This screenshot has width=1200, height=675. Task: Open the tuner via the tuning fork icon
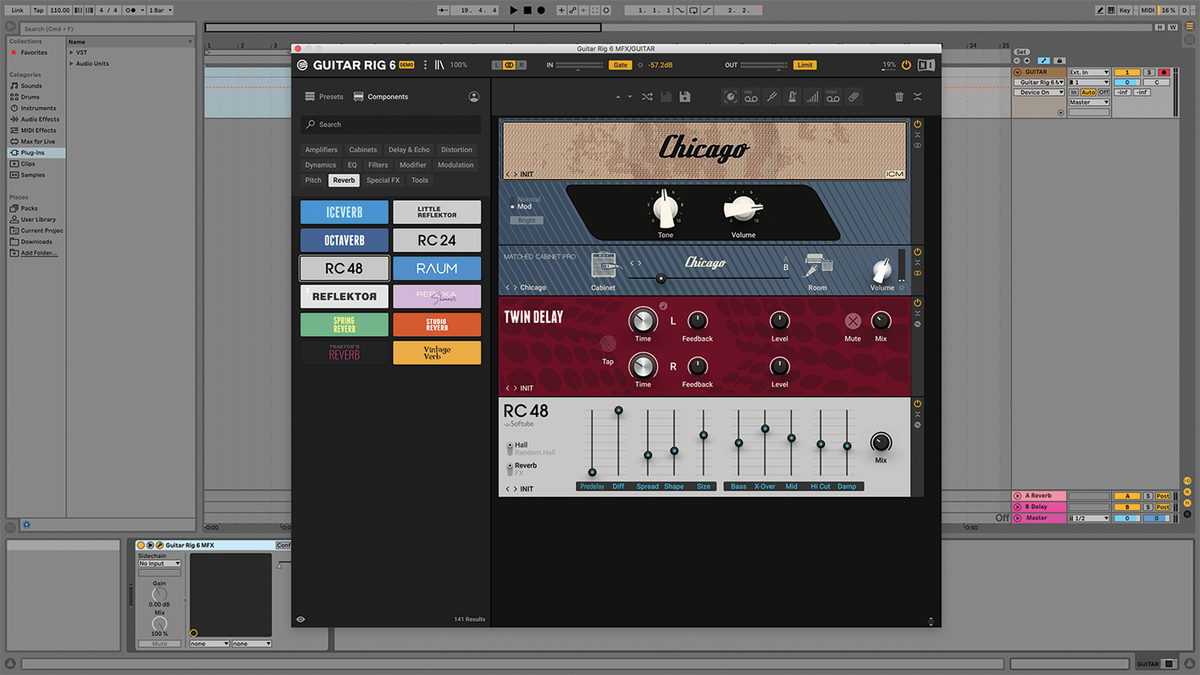pos(772,97)
